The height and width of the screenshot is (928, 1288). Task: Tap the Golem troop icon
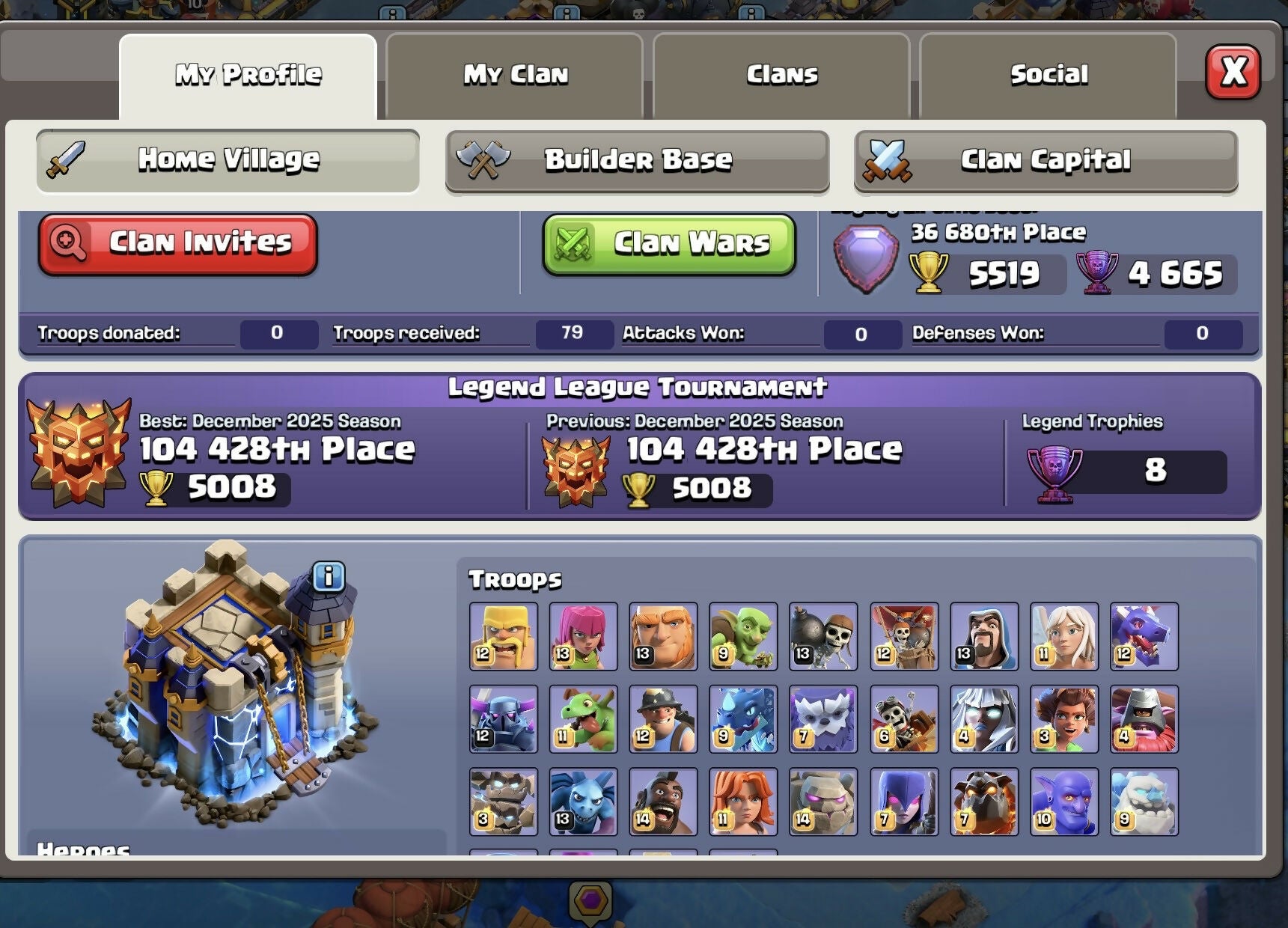click(823, 802)
